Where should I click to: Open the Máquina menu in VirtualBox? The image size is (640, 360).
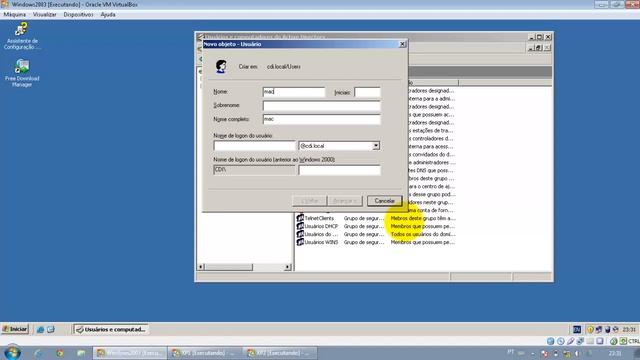click(15, 14)
